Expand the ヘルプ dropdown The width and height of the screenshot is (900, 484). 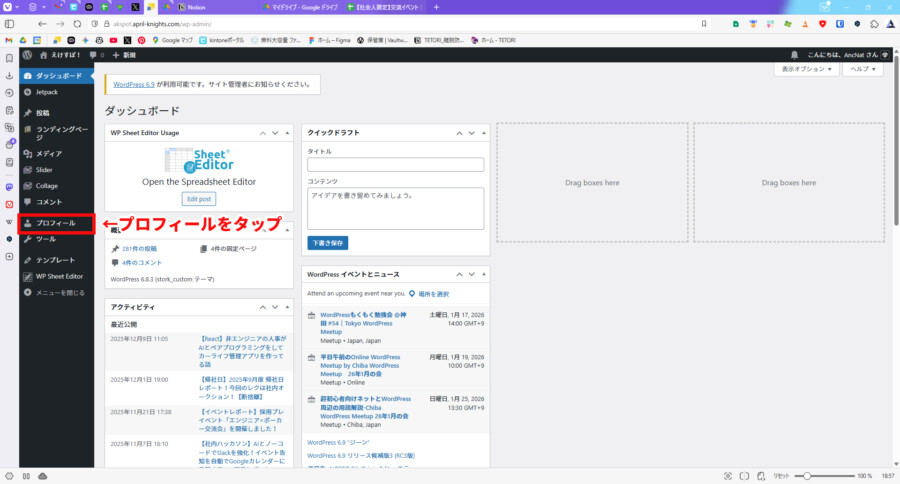point(865,70)
